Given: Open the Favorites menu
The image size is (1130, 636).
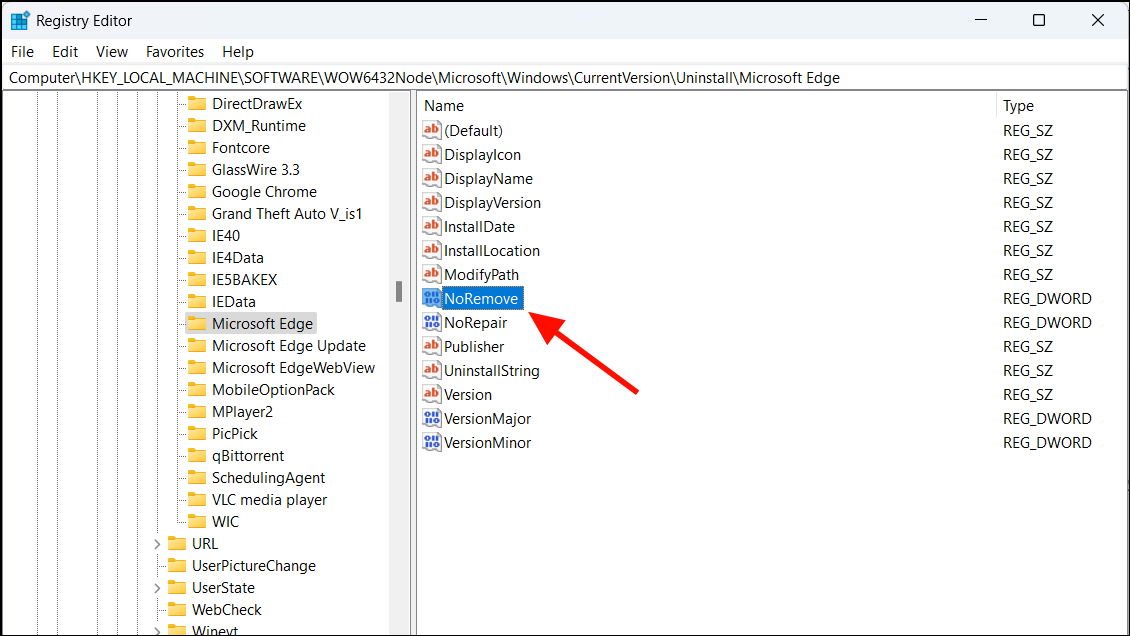Looking at the screenshot, I should 175,51.
